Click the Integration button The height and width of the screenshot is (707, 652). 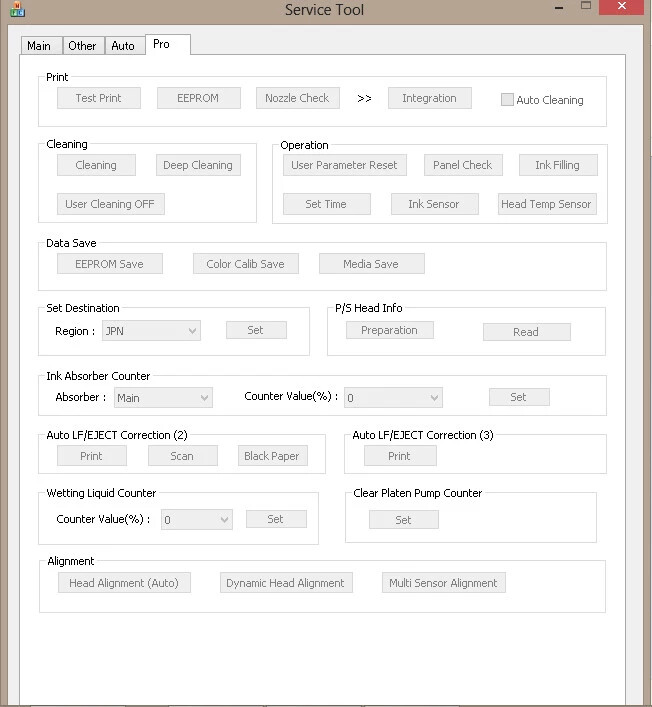pos(430,98)
